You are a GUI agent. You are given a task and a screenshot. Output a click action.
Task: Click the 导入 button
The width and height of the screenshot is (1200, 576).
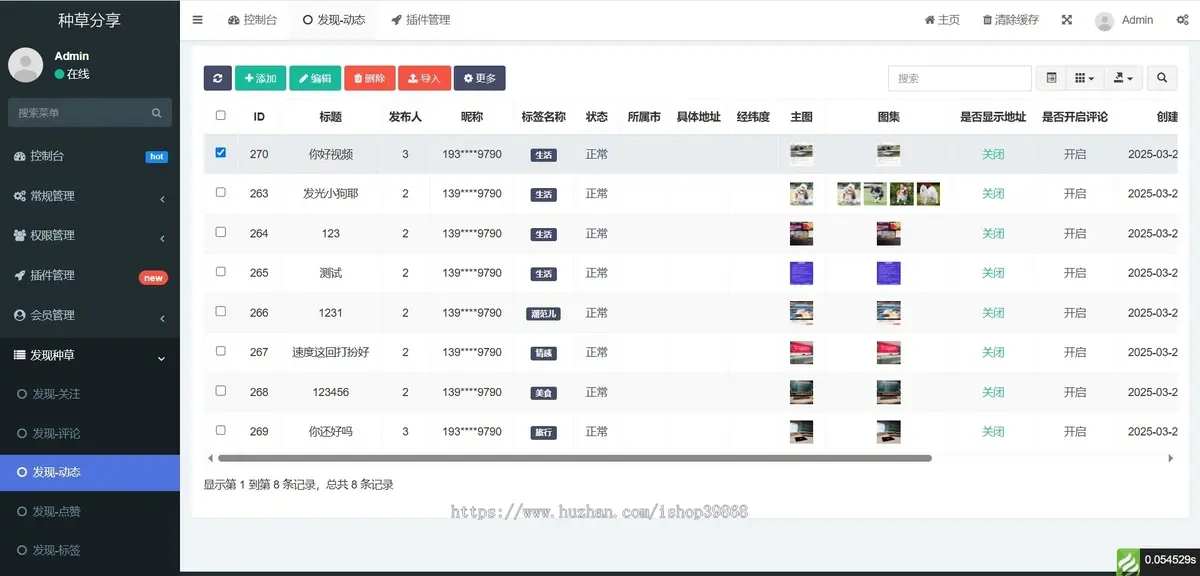(x=424, y=78)
